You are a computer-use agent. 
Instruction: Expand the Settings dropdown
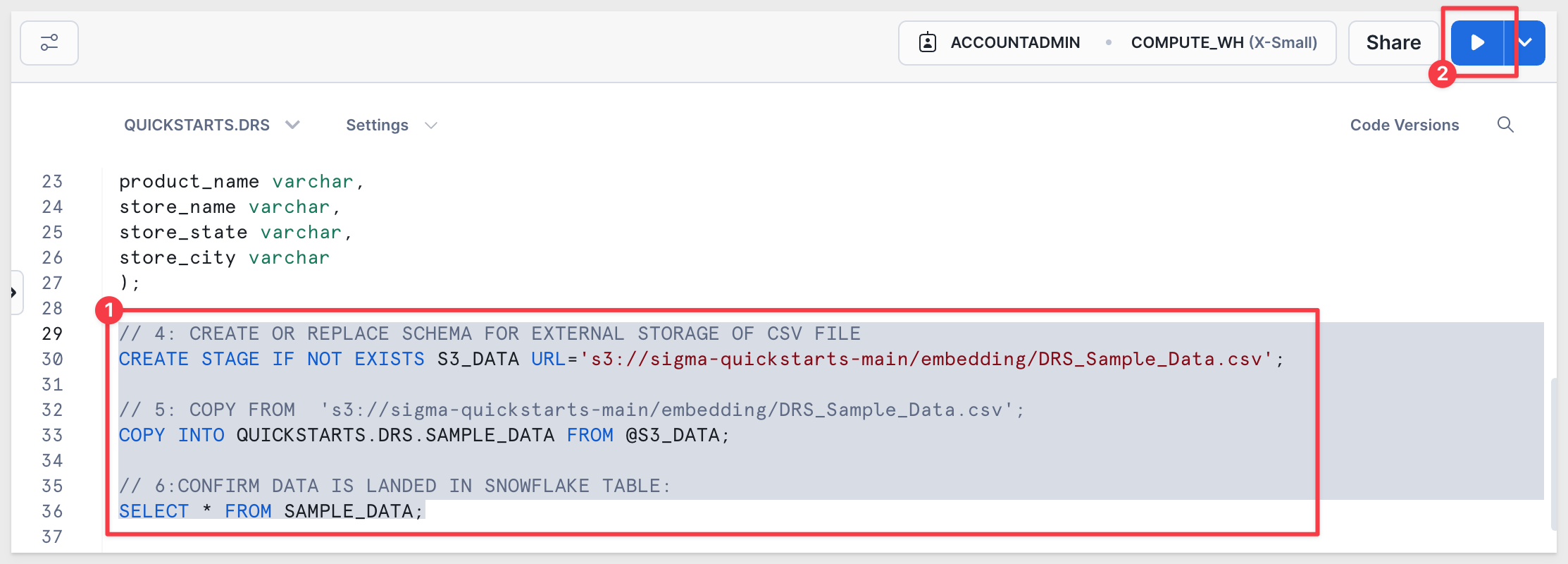pyautogui.click(x=392, y=125)
